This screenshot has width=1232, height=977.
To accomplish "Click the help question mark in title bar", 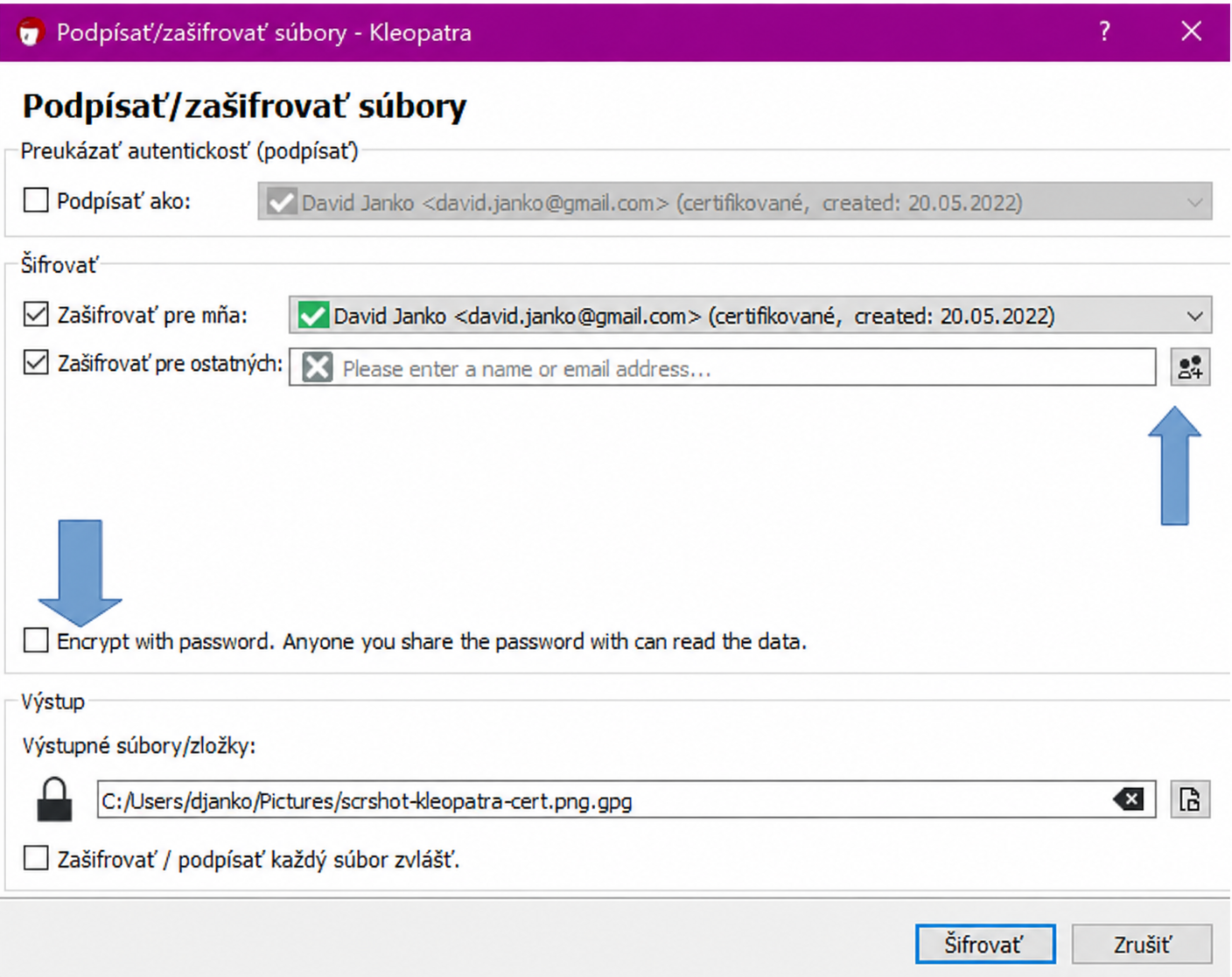I will 1104,31.
